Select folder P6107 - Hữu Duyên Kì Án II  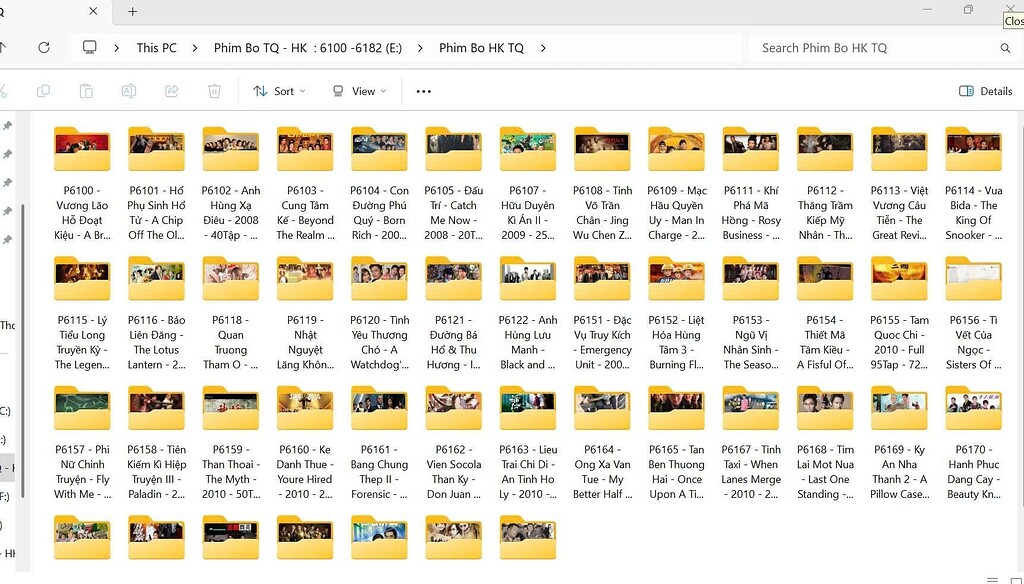[x=528, y=184]
